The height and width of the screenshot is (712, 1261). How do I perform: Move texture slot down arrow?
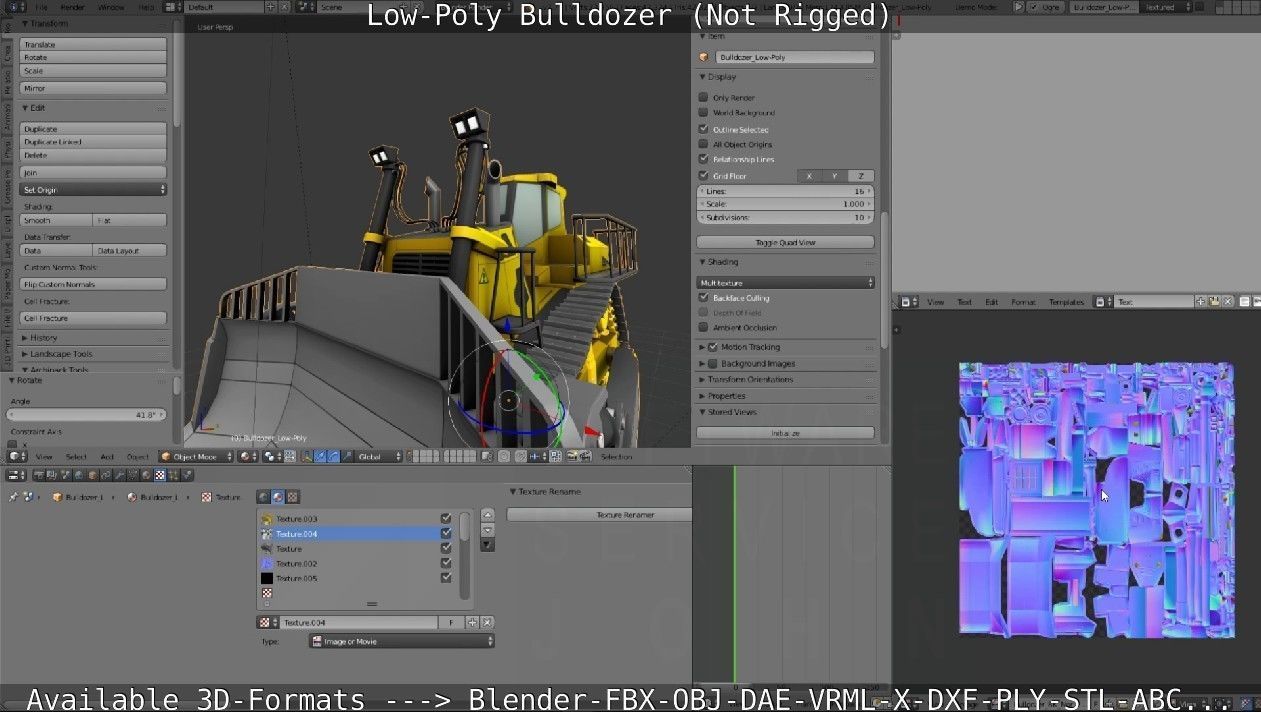(x=487, y=530)
